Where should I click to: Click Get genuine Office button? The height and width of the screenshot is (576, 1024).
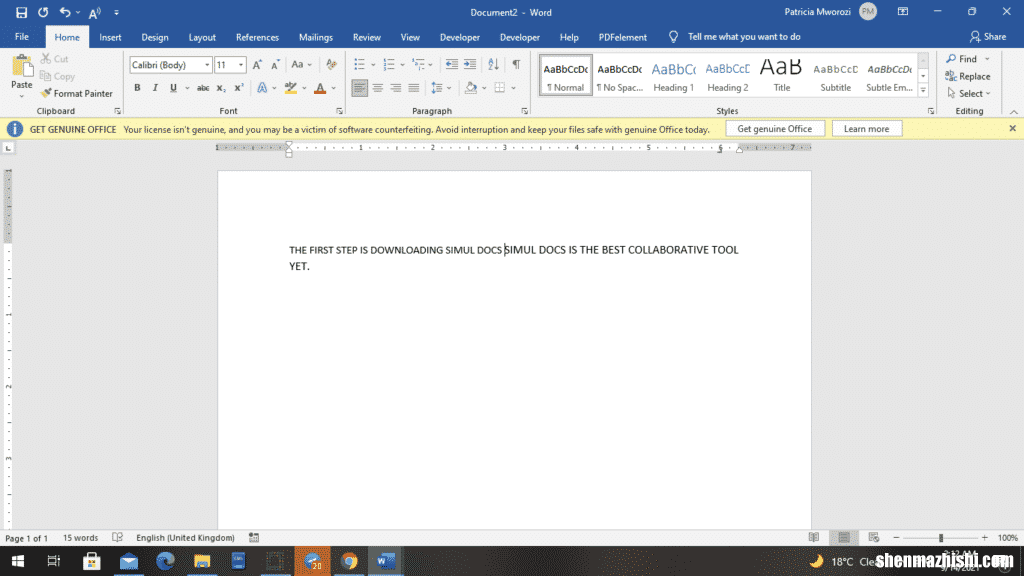pos(775,129)
